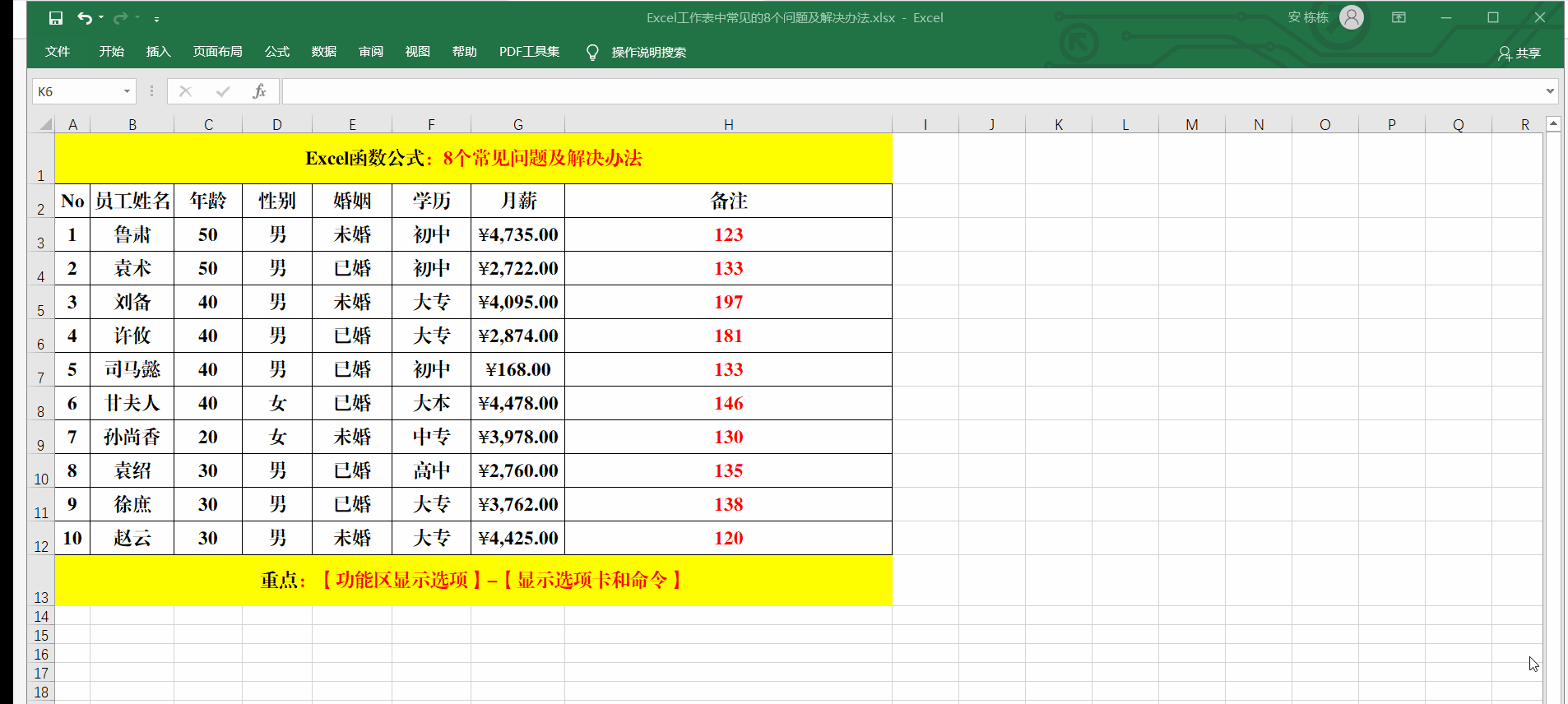The width and height of the screenshot is (1568, 704).
Task: Select 大本 education cell
Action: click(432, 403)
